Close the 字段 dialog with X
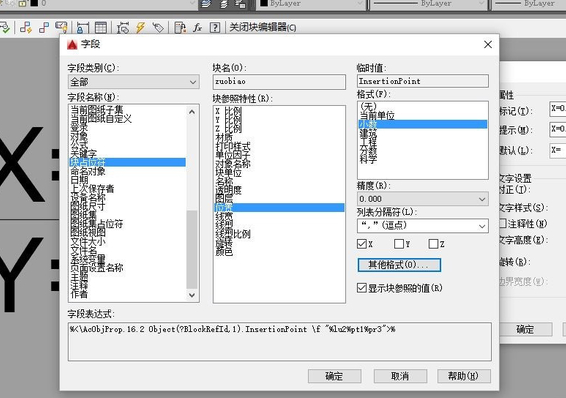The image size is (566, 398). pyautogui.click(x=488, y=44)
